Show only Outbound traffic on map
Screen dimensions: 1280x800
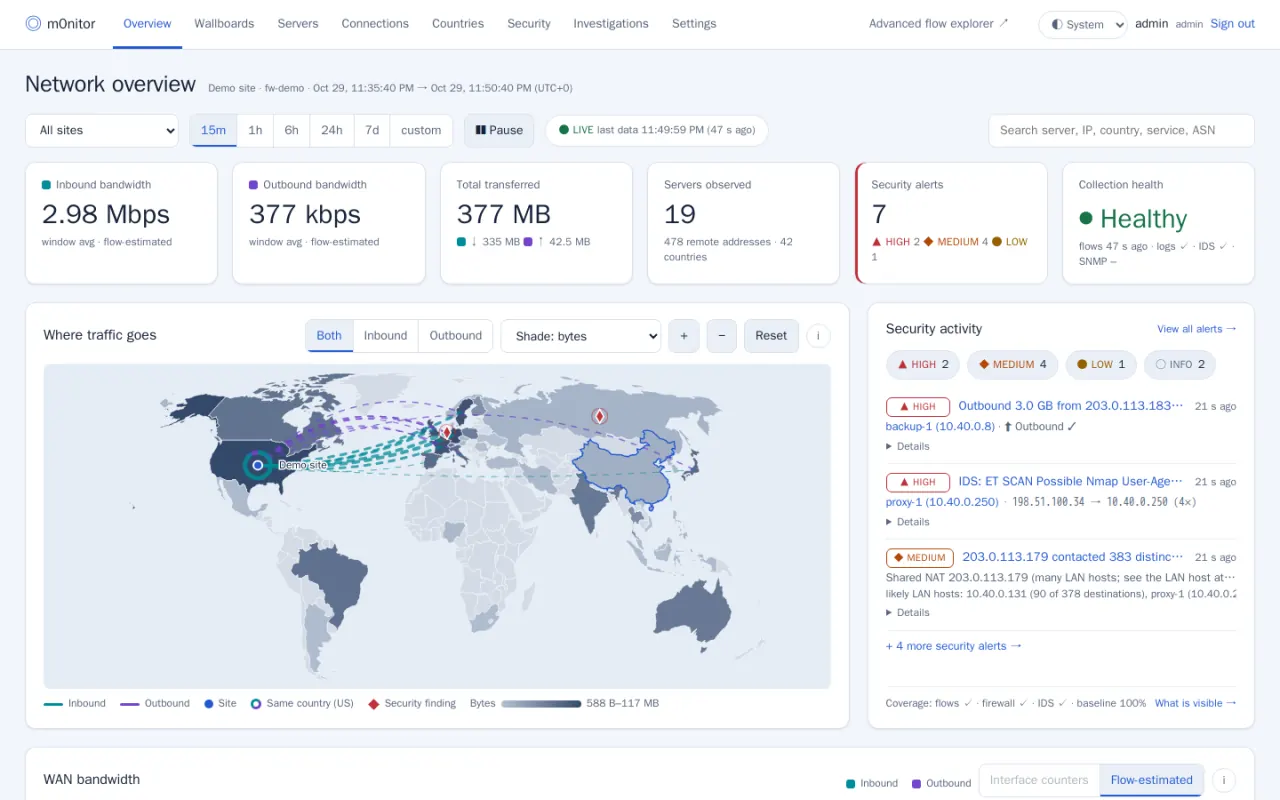click(x=456, y=336)
